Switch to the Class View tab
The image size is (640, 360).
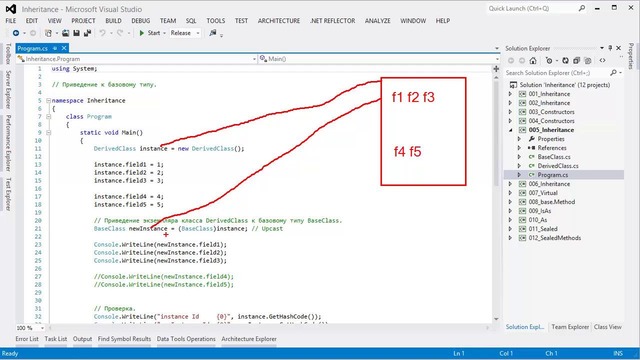point(607,327)
